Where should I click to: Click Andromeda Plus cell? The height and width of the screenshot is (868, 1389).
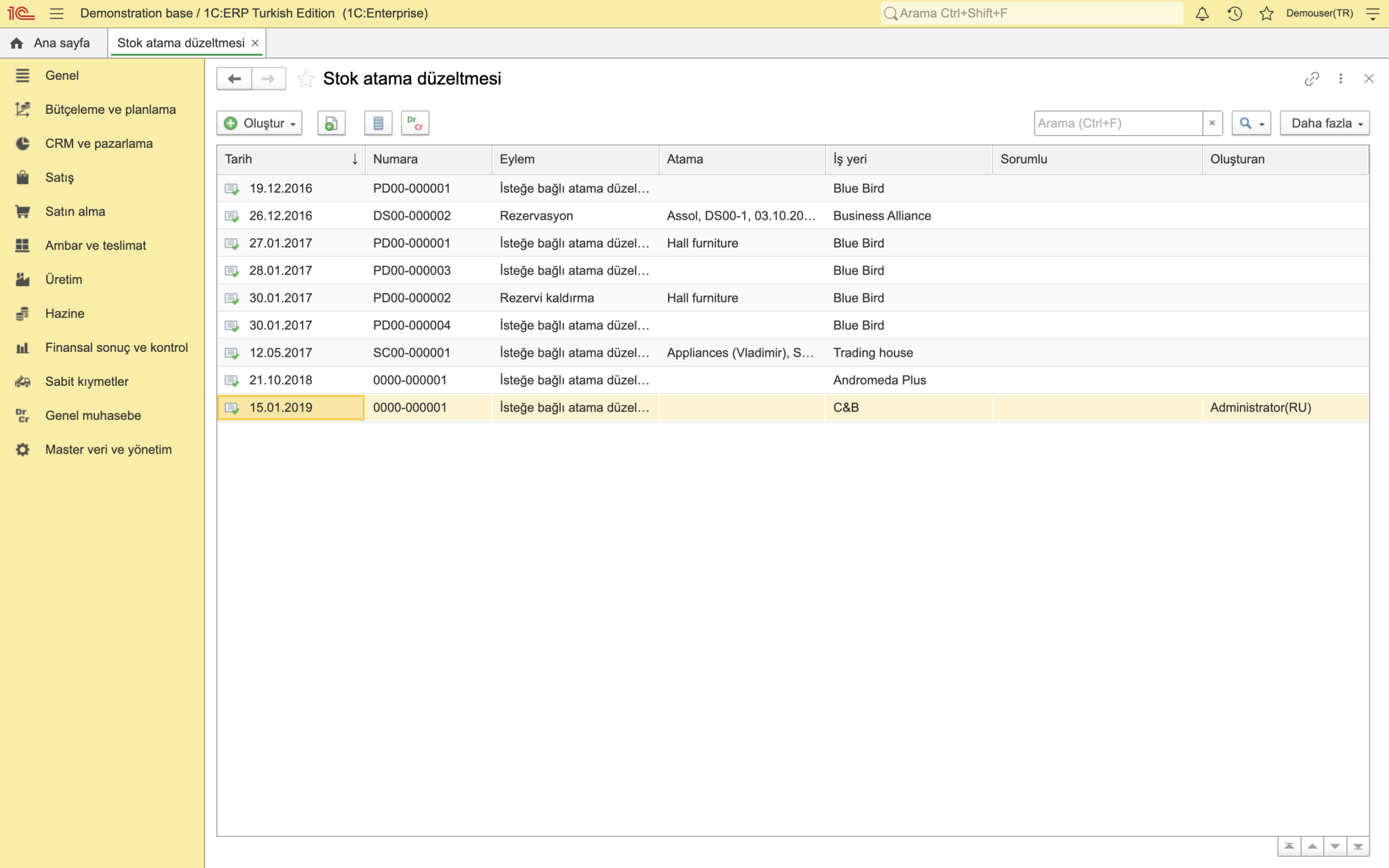909,380
